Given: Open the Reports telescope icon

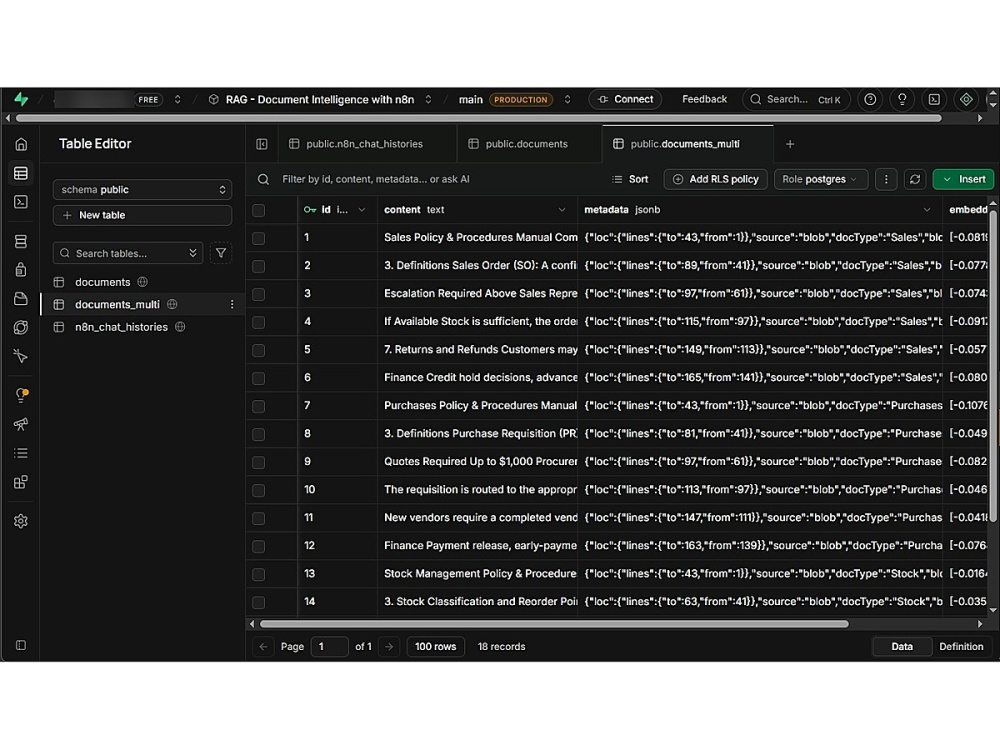Looking at the screenshot, I should click(21, 424).
